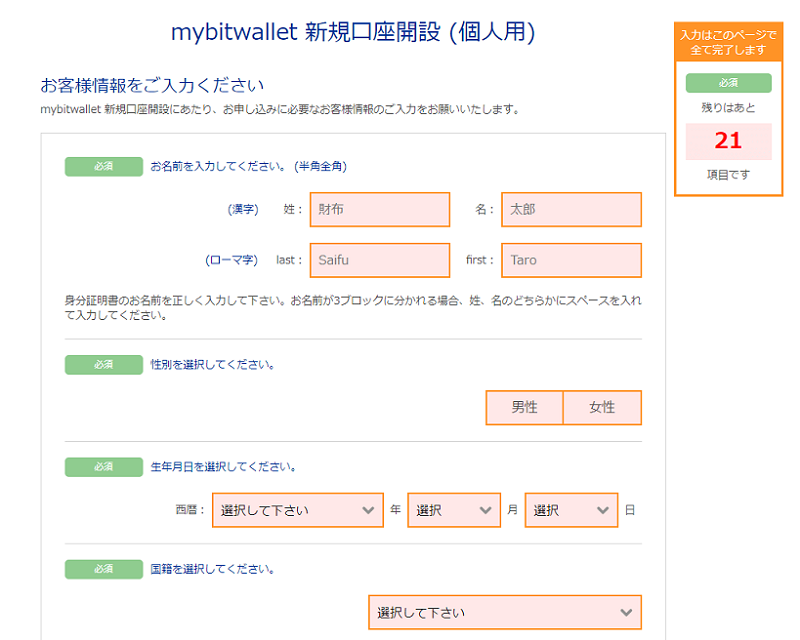This screenshot has width=800, height=640.
Task: Select 女性 gender option
Action: click(603, 407)
